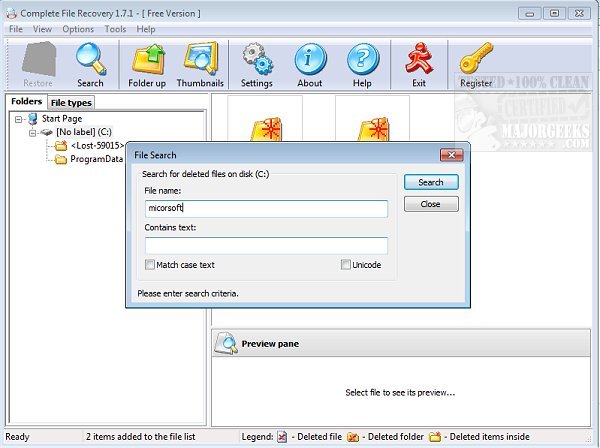
Task: Open Help question mark icon
Action: coord(363,59)
